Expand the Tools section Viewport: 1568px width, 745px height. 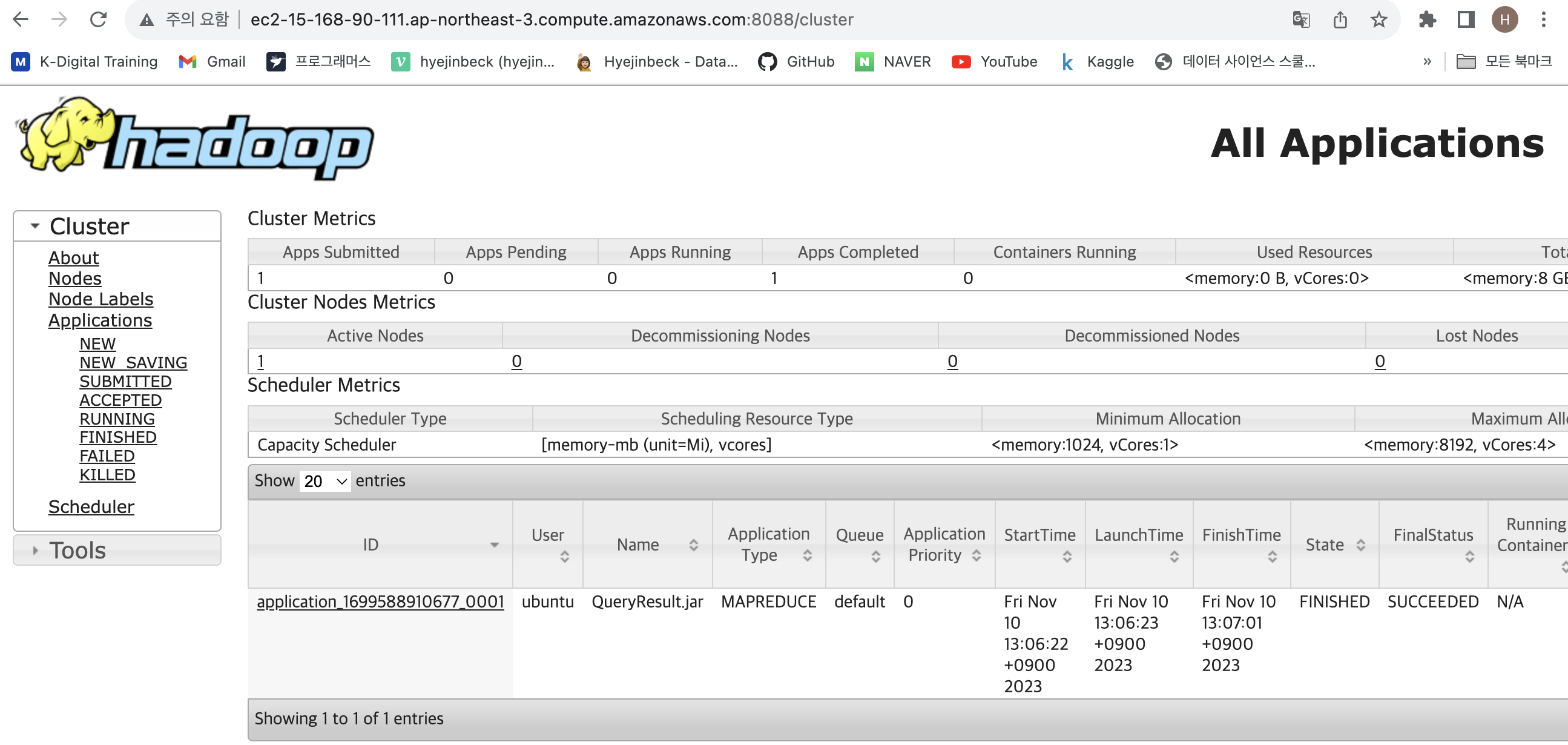point(35,551)
